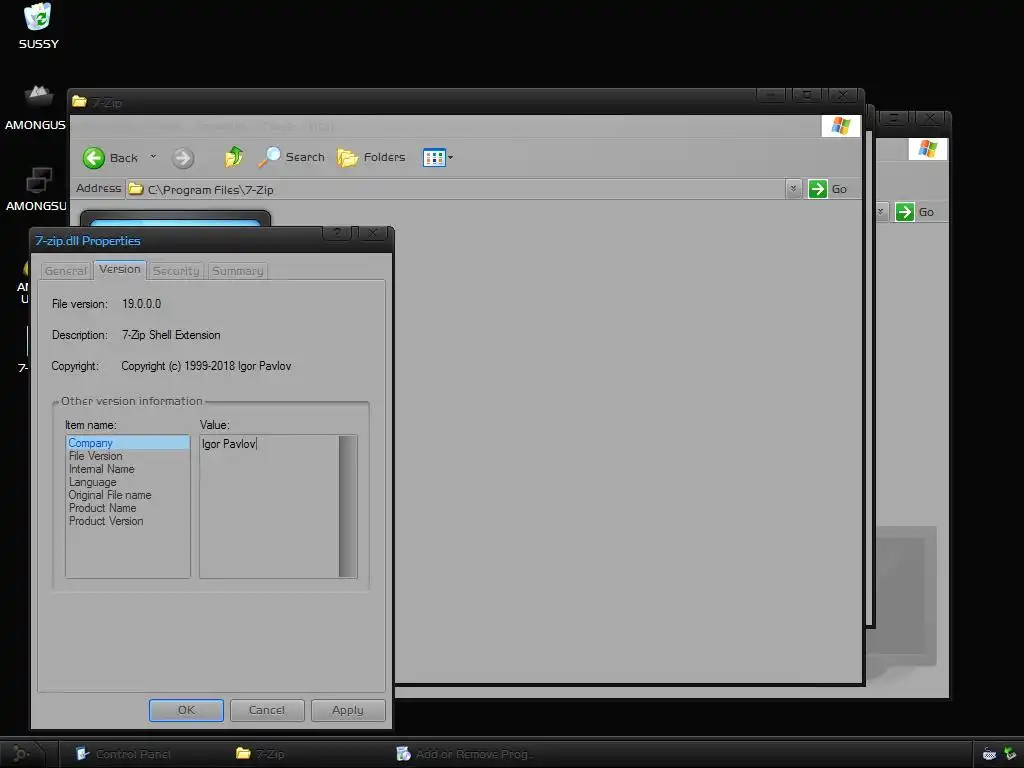The width and height of the screenshot is (1024, 768).
Task: Click the Apply button
Action: pos(347,710)
